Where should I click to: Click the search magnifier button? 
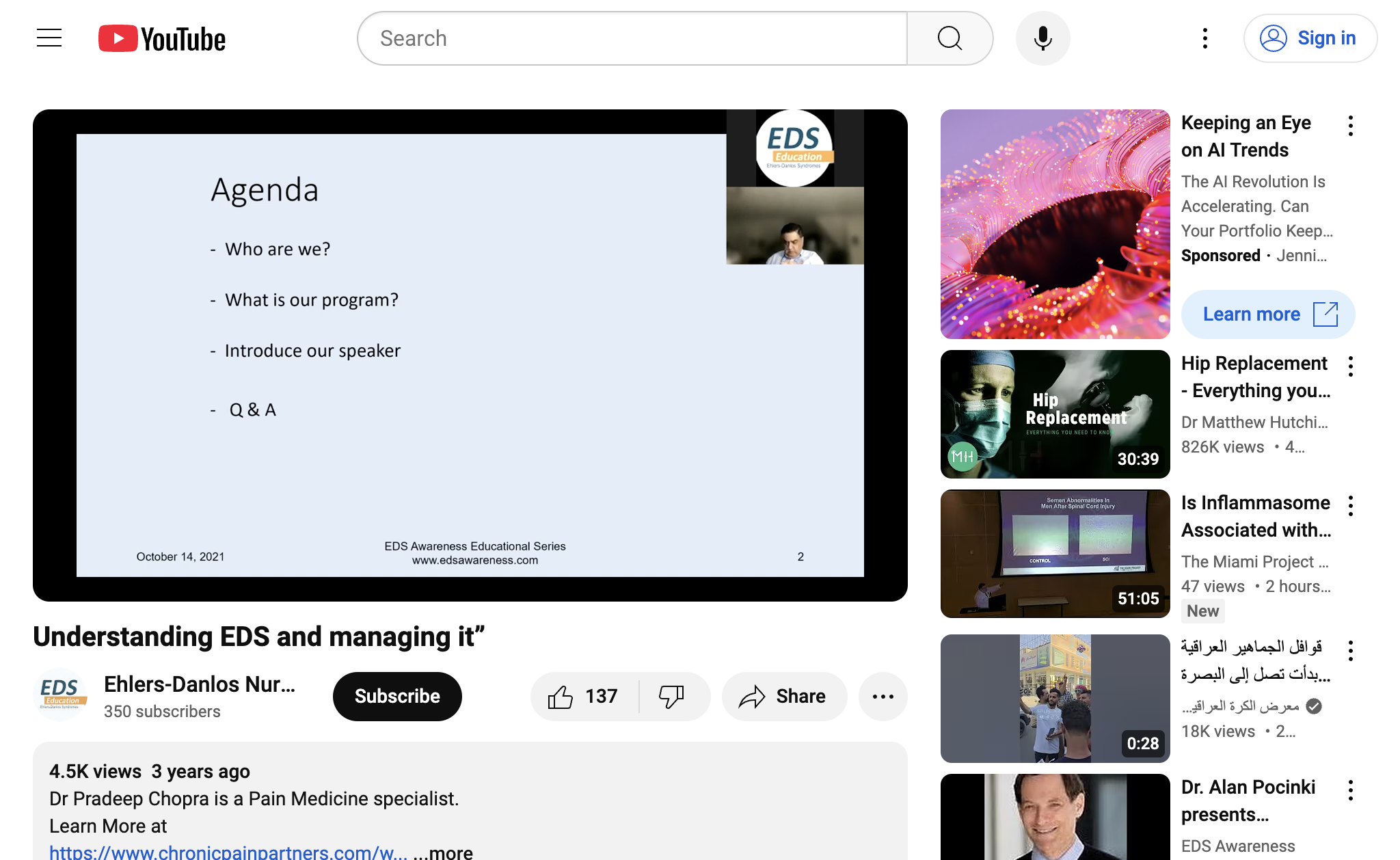point(950,38)
